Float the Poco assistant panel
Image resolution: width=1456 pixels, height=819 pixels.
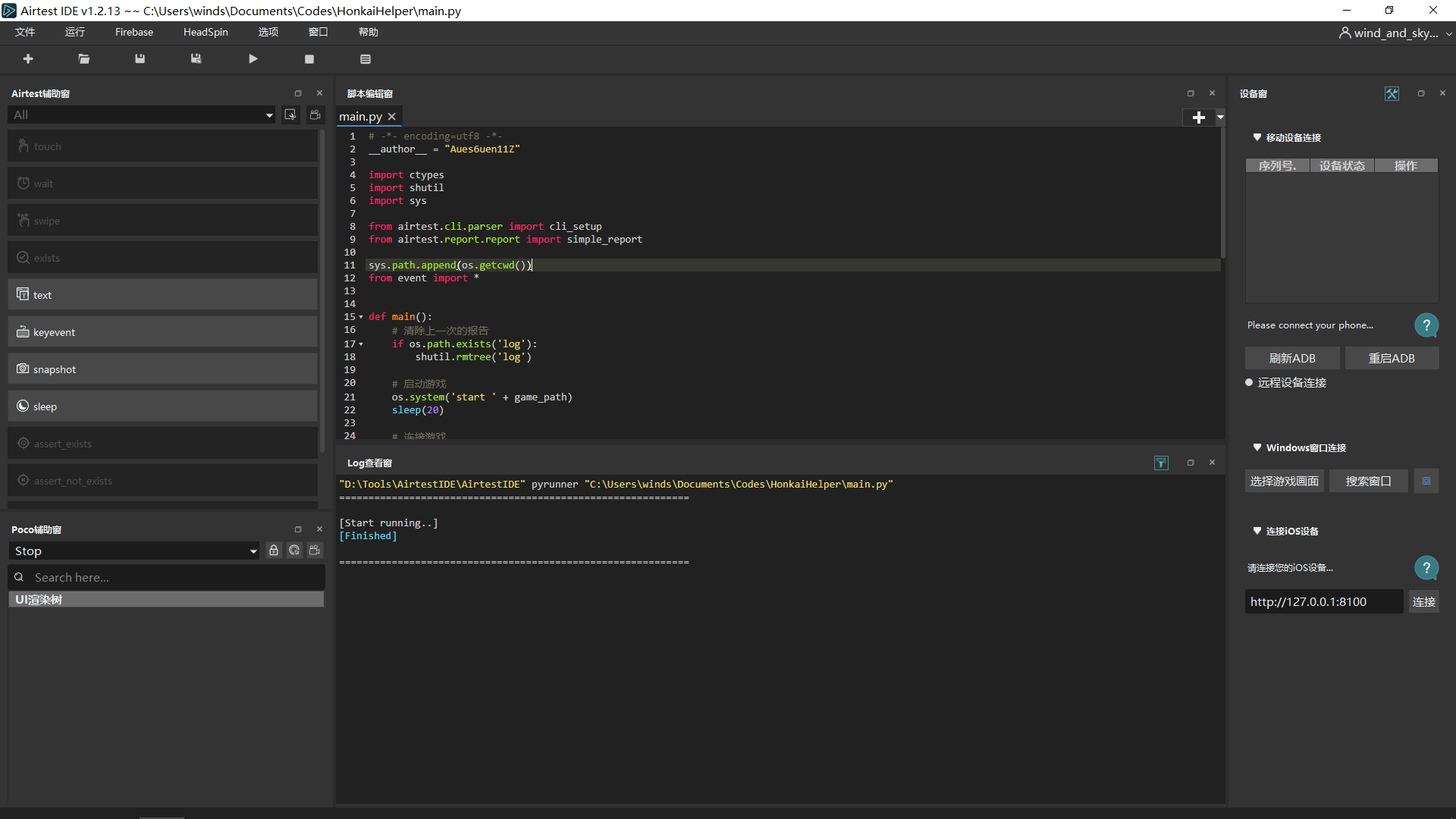pyautogui.click(x=298, y=529)
